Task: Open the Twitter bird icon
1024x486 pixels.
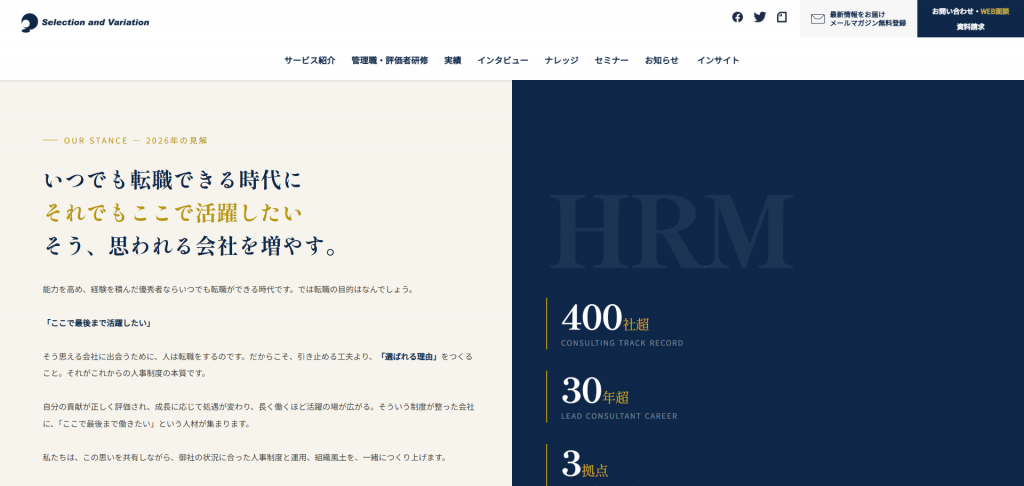Action: [x=760, y=18]
